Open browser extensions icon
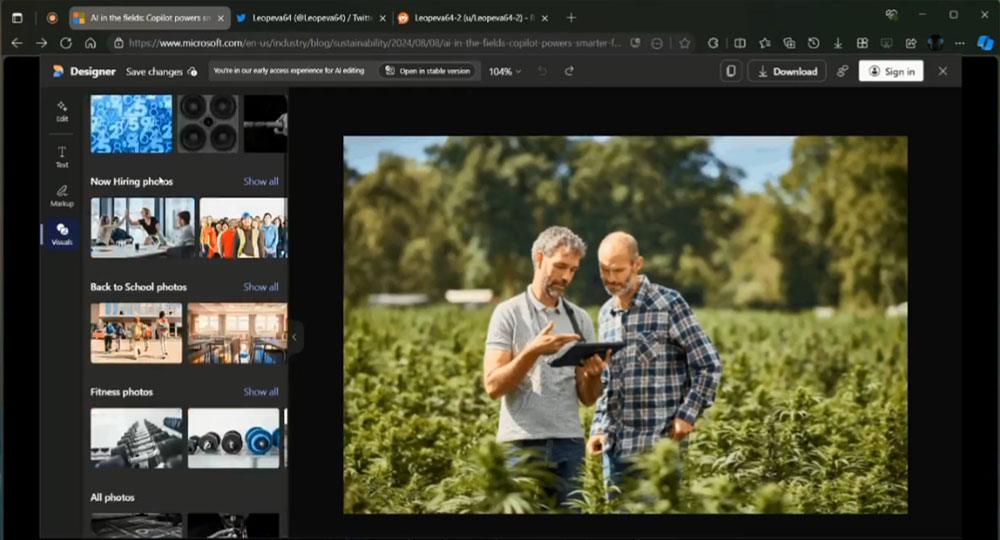The width and height of the screenshot is (1000, 540). click(x=713, y=43)
